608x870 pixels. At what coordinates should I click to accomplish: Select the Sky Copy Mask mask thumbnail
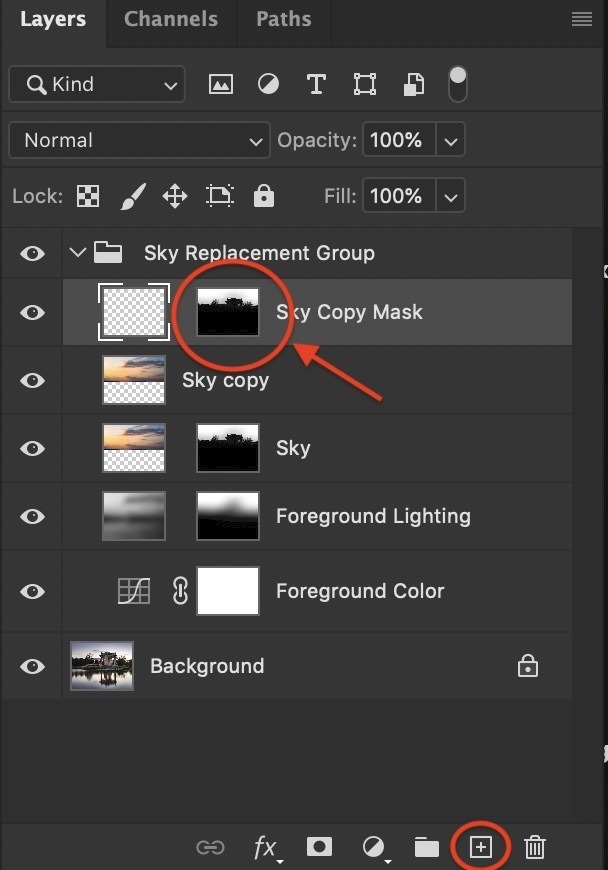228,312
